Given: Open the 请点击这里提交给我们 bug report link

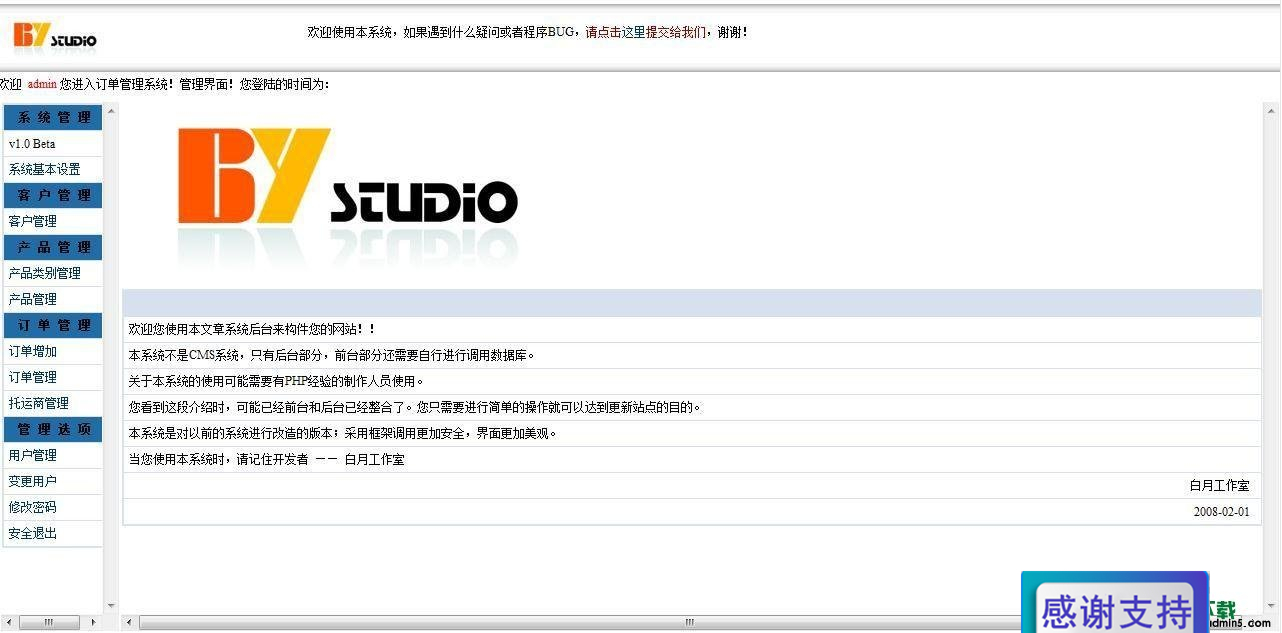Looking at the screenshot, I should [646, 32].
